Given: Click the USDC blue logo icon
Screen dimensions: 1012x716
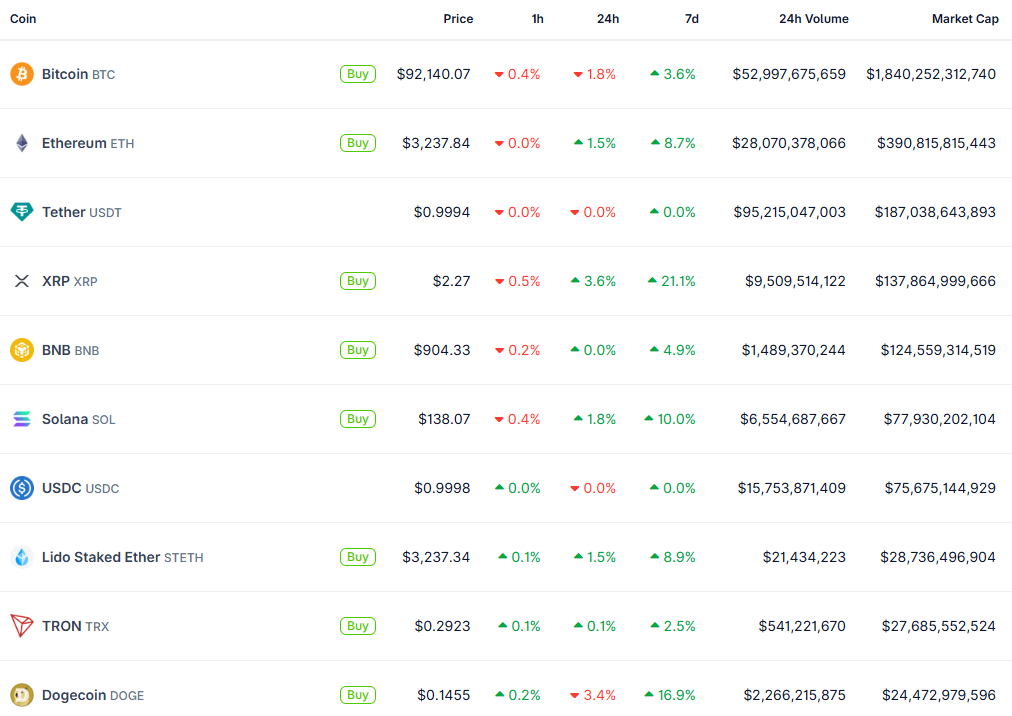Looking at the screenshot, I should click(x=22, y=488).
